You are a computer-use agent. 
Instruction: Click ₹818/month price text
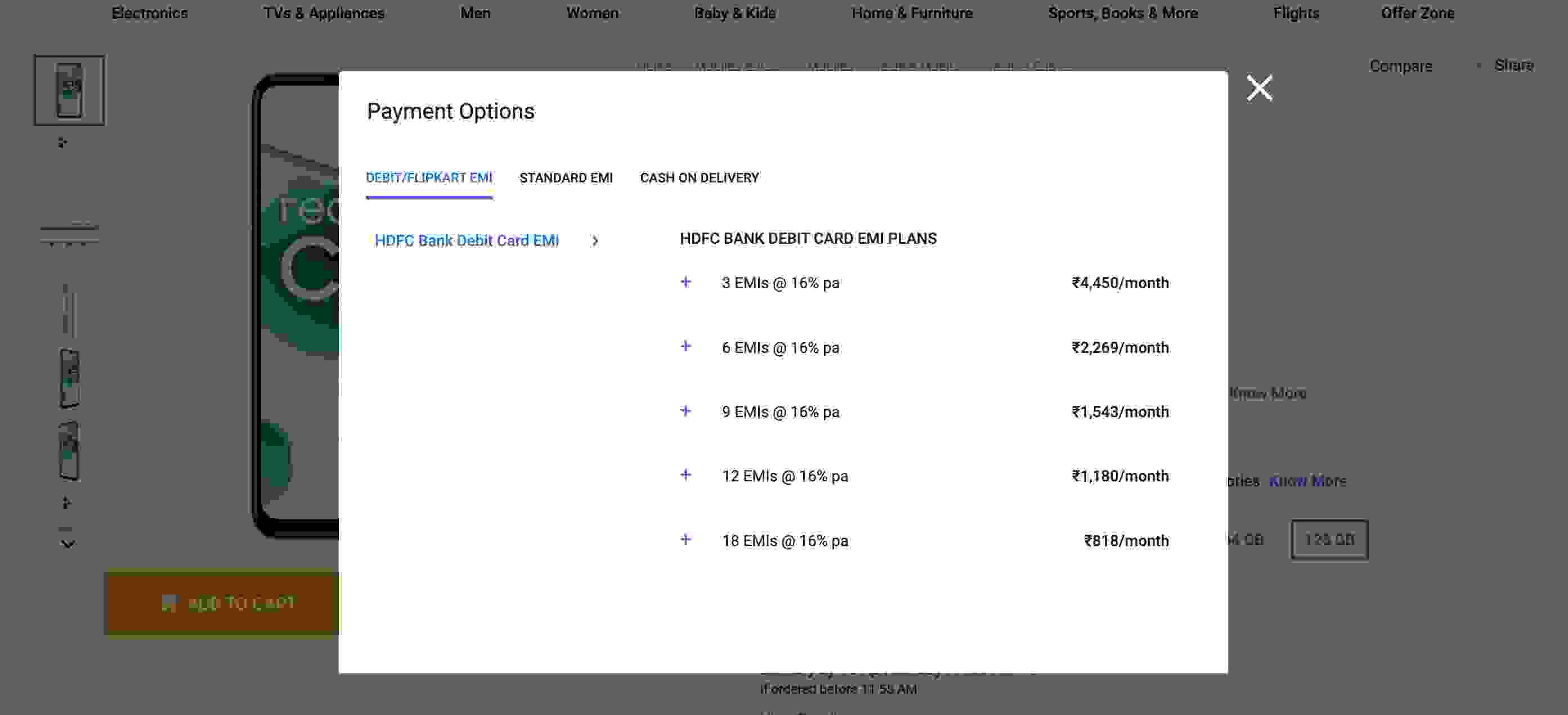coord(1126,540)
